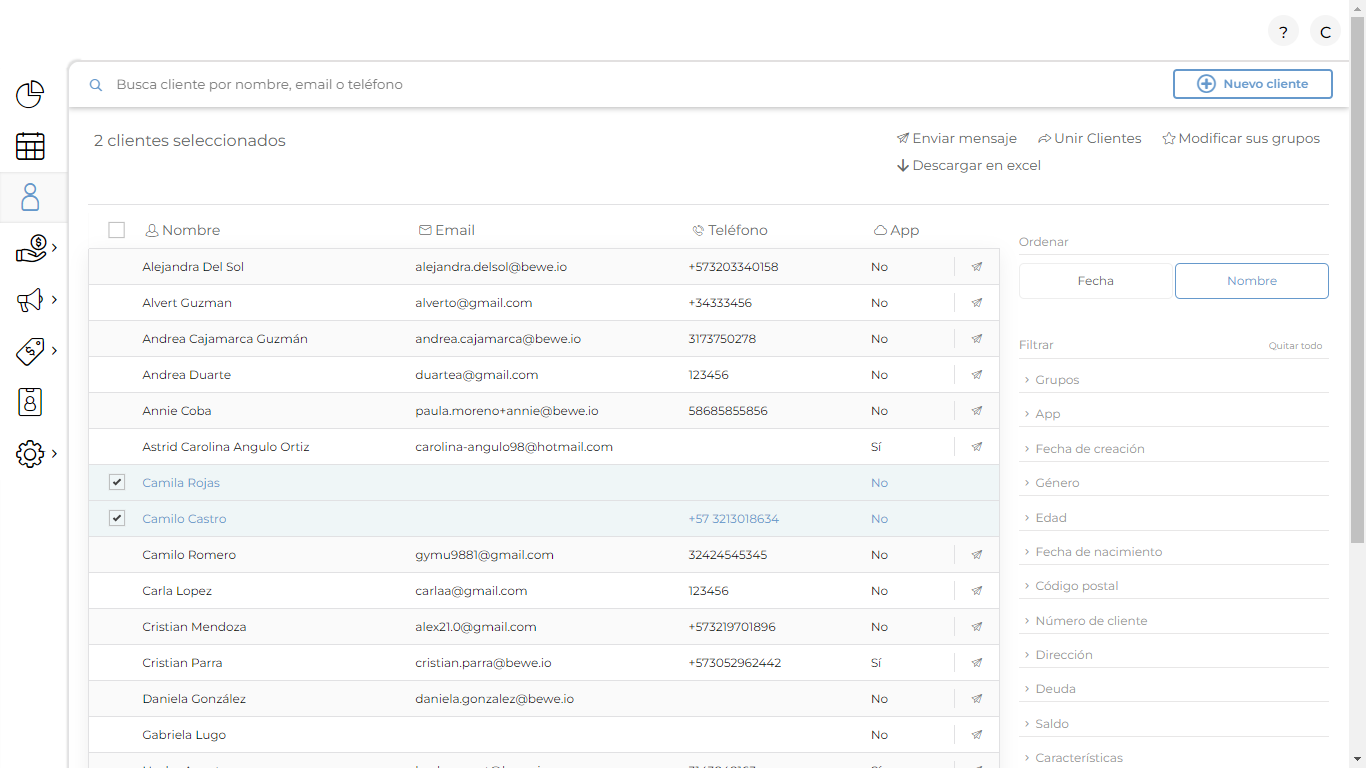Image resolution: width=1366 pixels, height=768 pixels.
Task: Expand the Código postal filter
Action: (x=1173, y=586)
